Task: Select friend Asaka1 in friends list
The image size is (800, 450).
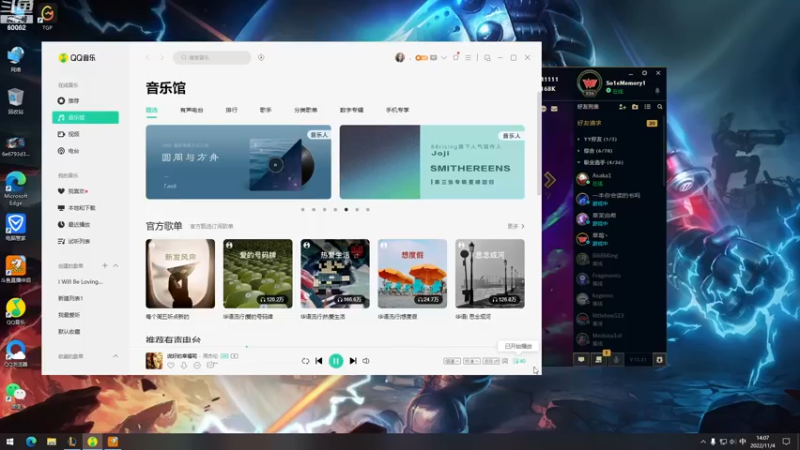Action: click(x=619, y=179)
